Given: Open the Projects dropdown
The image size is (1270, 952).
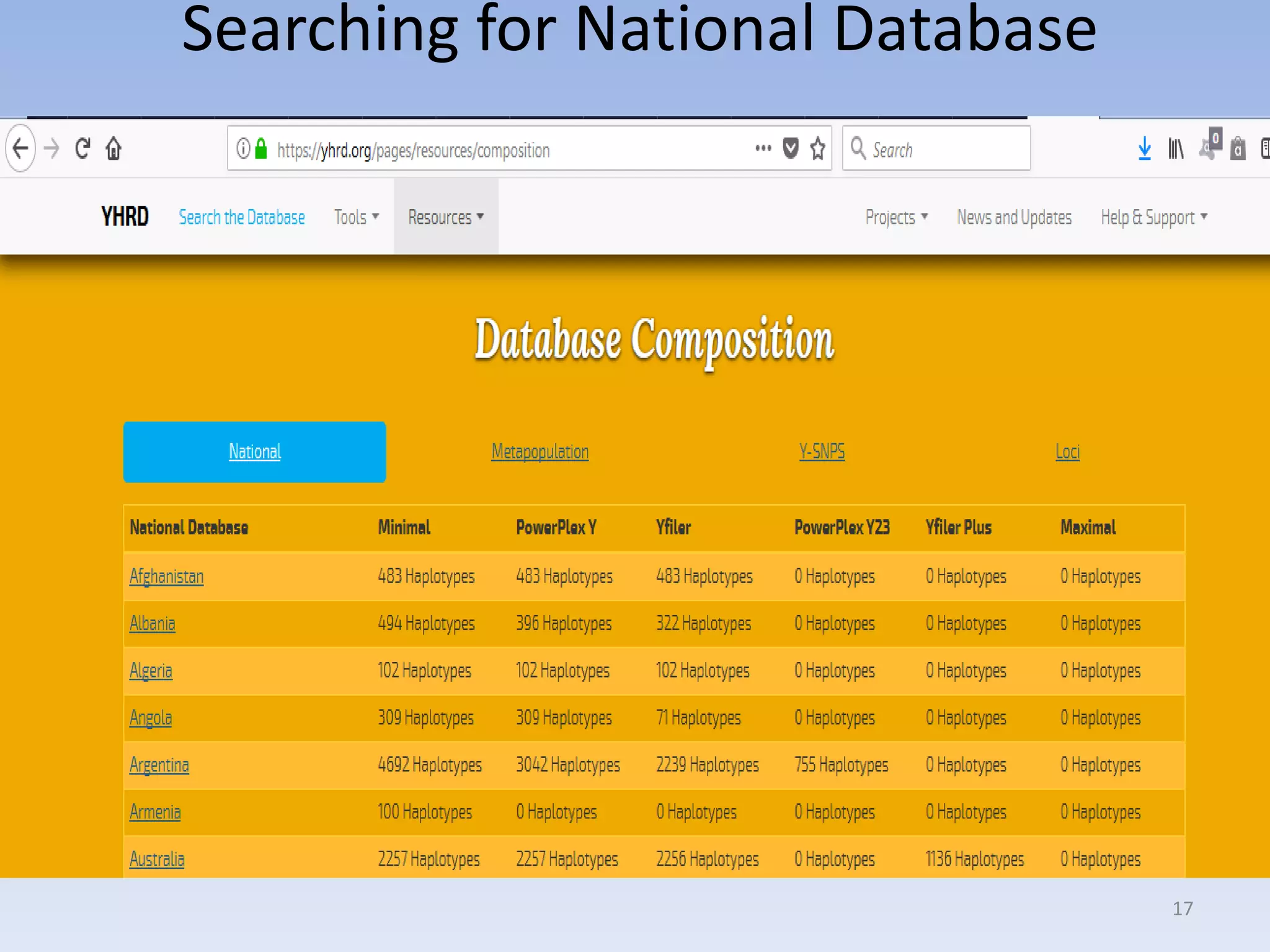Looking at the screenshot, I should click(x=896, y=218).
